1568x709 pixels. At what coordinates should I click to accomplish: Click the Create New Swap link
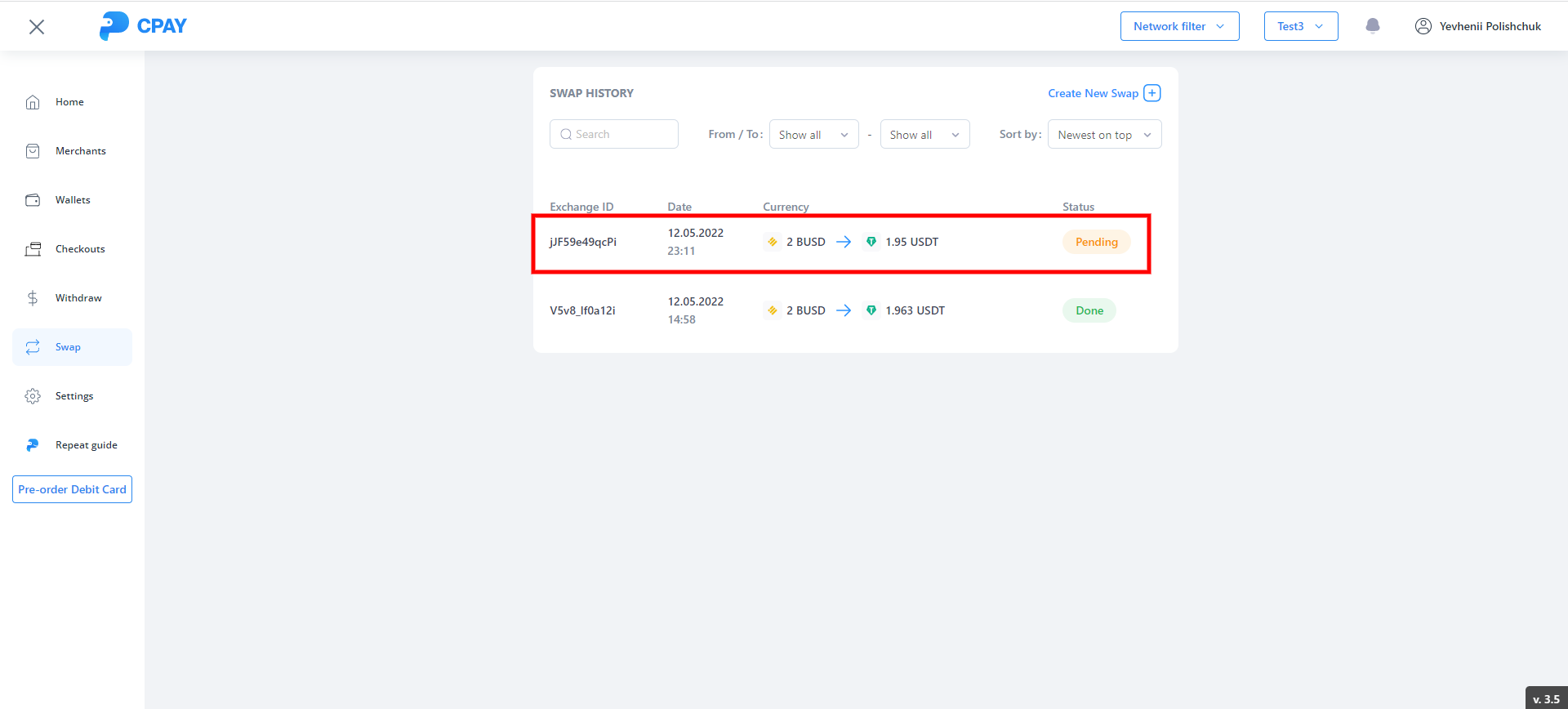1093,93
